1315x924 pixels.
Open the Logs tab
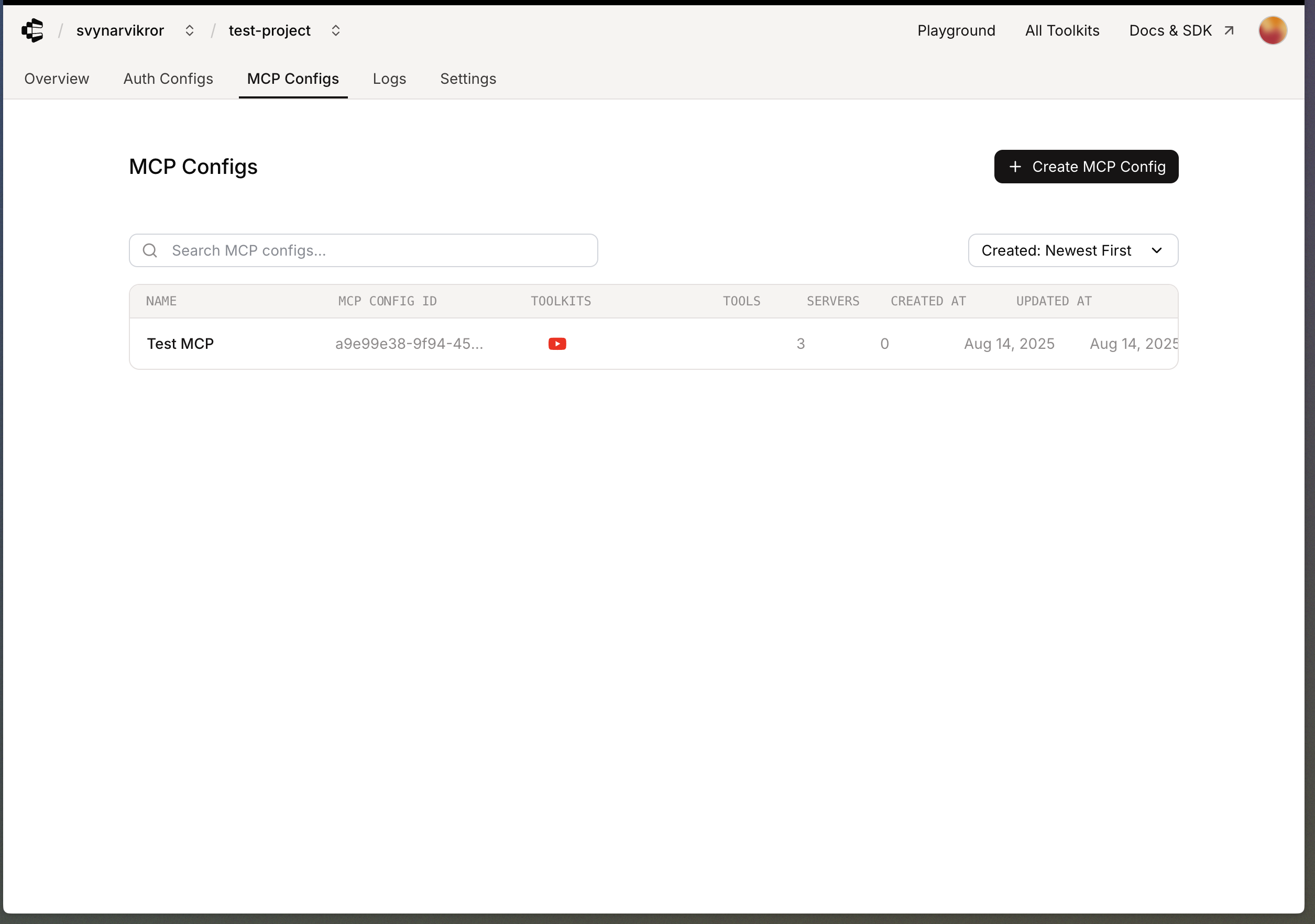[x=389, y=79]
